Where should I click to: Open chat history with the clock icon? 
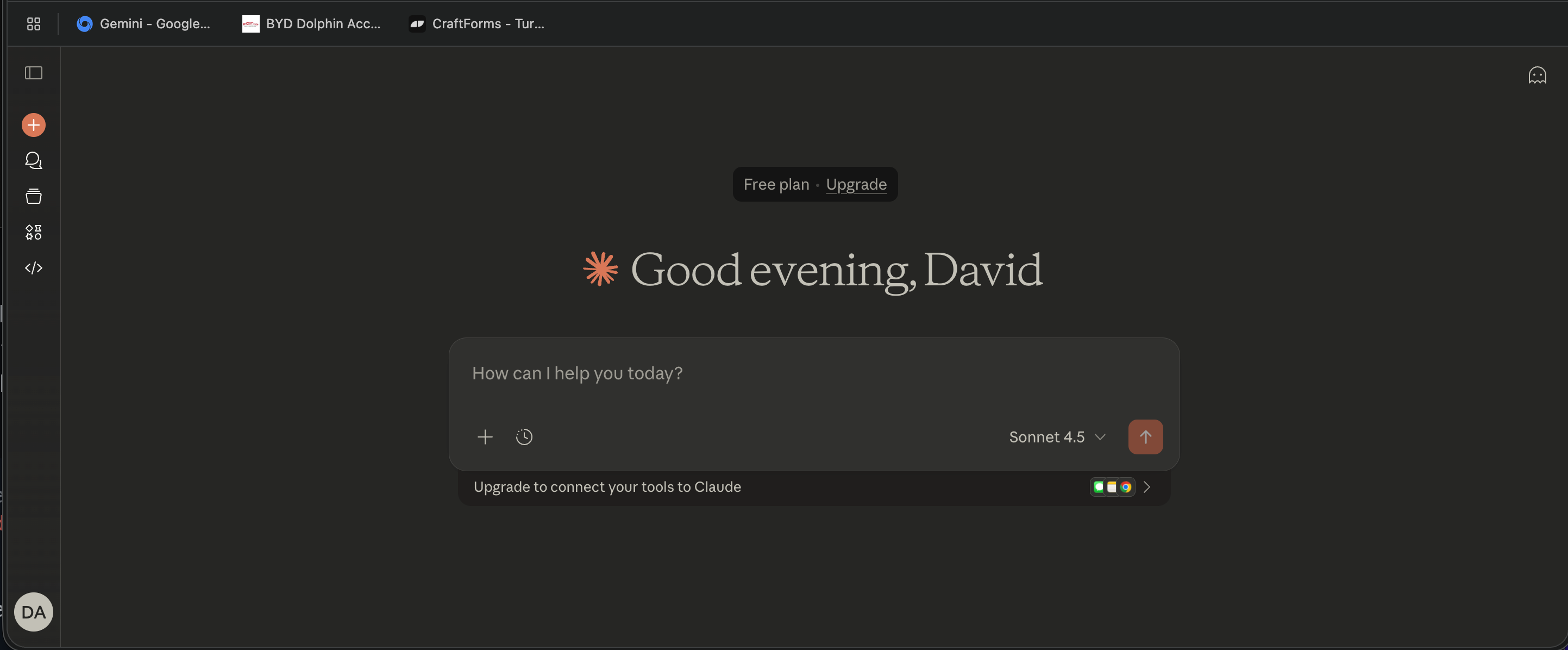coord(524,437)
